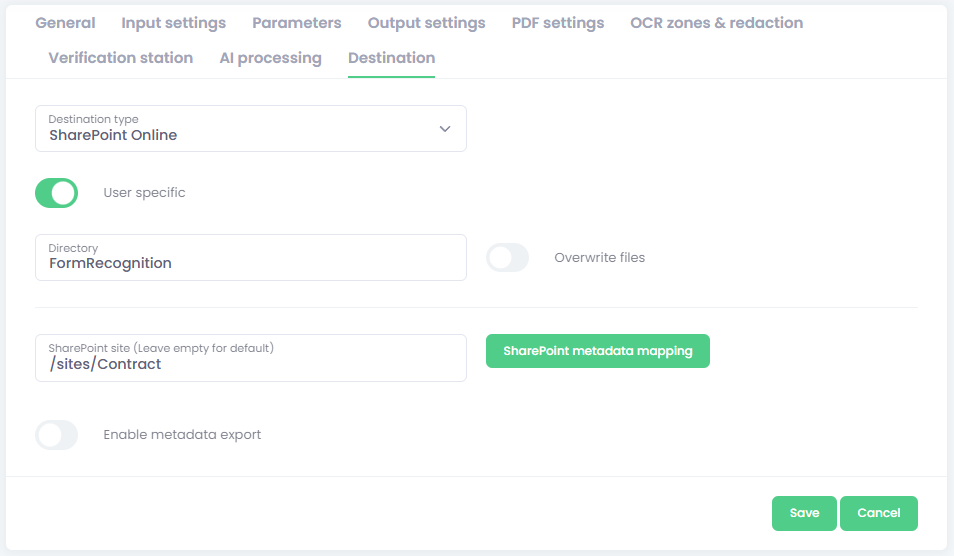This screenshot has width=954, height=556.
Task: Save the destination settings
Action: tap(804, 513)
